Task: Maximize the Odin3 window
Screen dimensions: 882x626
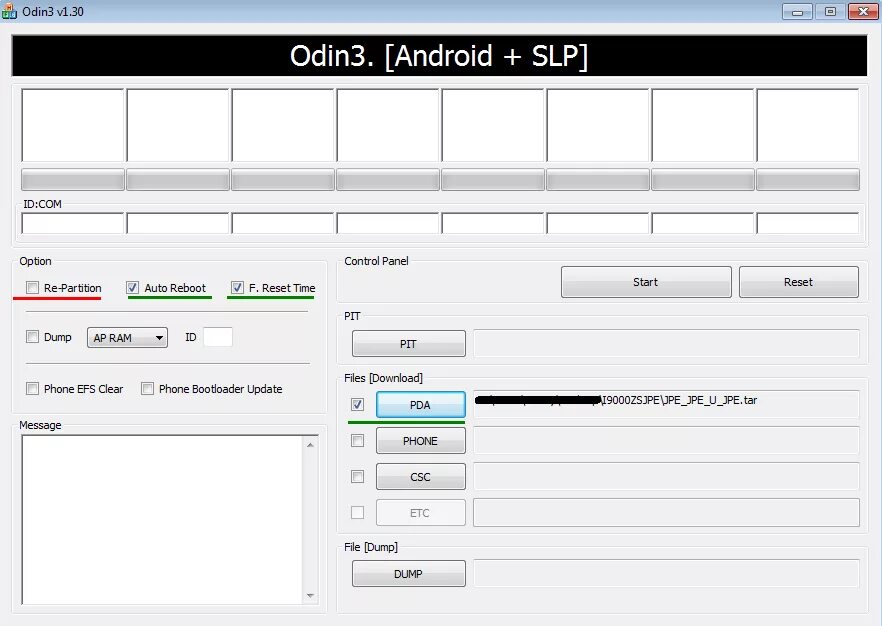Action: tap(830, 11)
